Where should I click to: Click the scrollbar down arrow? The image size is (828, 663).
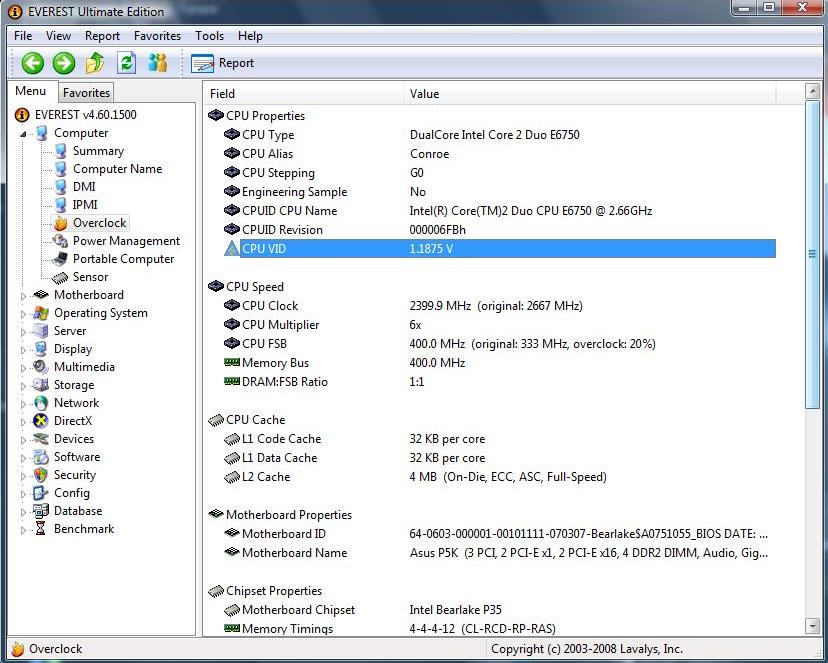point(812,626)
